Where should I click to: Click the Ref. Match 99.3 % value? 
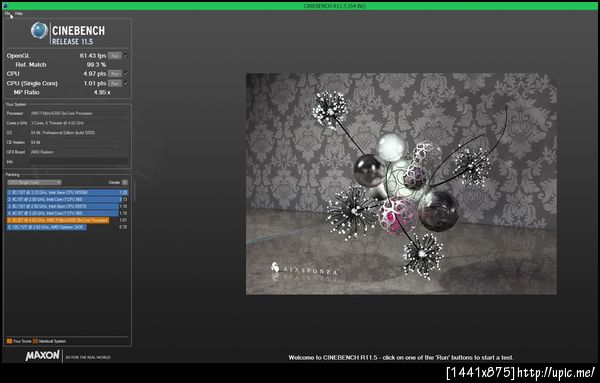[x=96, y=65]
